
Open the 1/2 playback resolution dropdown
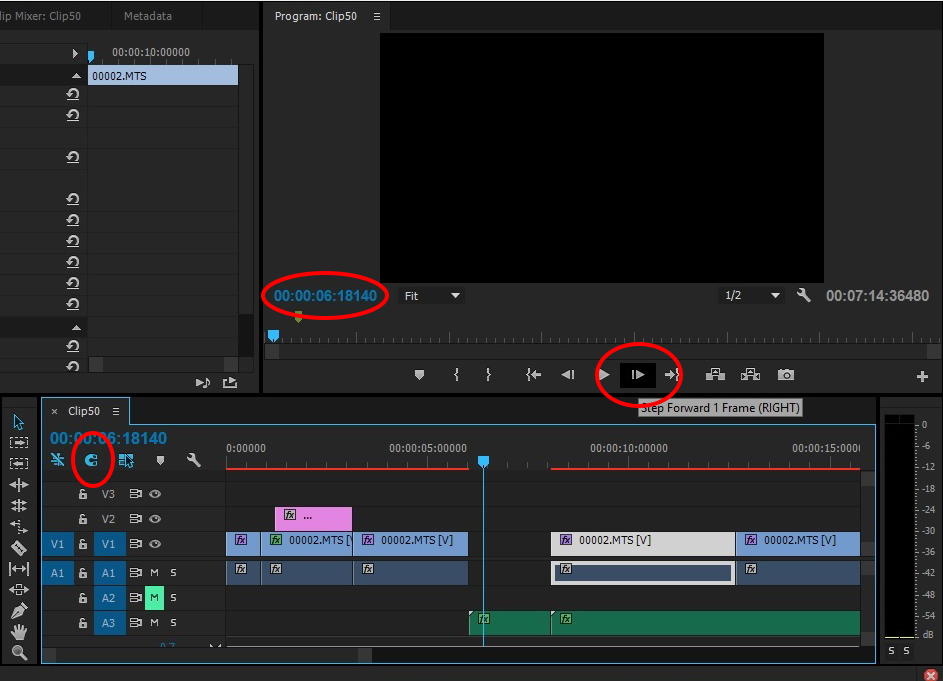click(752, 296)
